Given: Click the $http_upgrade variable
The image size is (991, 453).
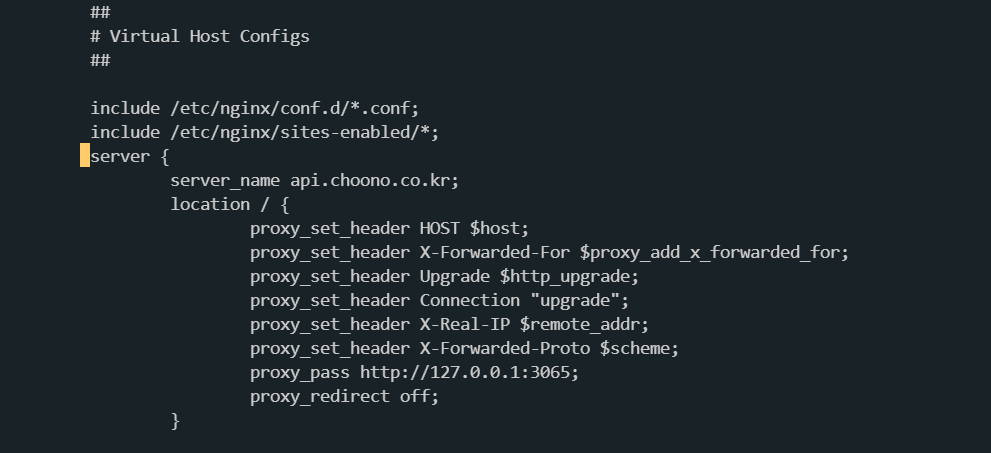Looking at the screenshot, I should (x=566, y=277).
